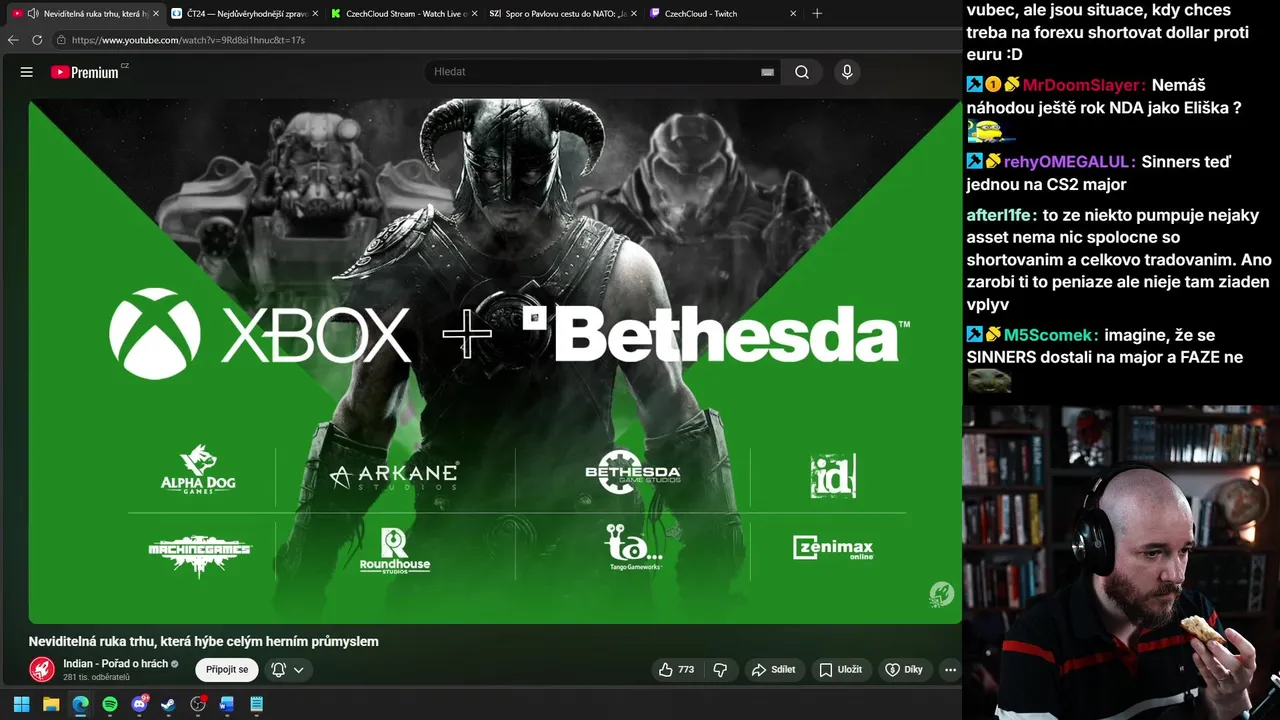The width and height of the screenshot is (1280, 720).
Task: Open Indian - Pořad o hrách channel link
Action: tap(115, 664)
